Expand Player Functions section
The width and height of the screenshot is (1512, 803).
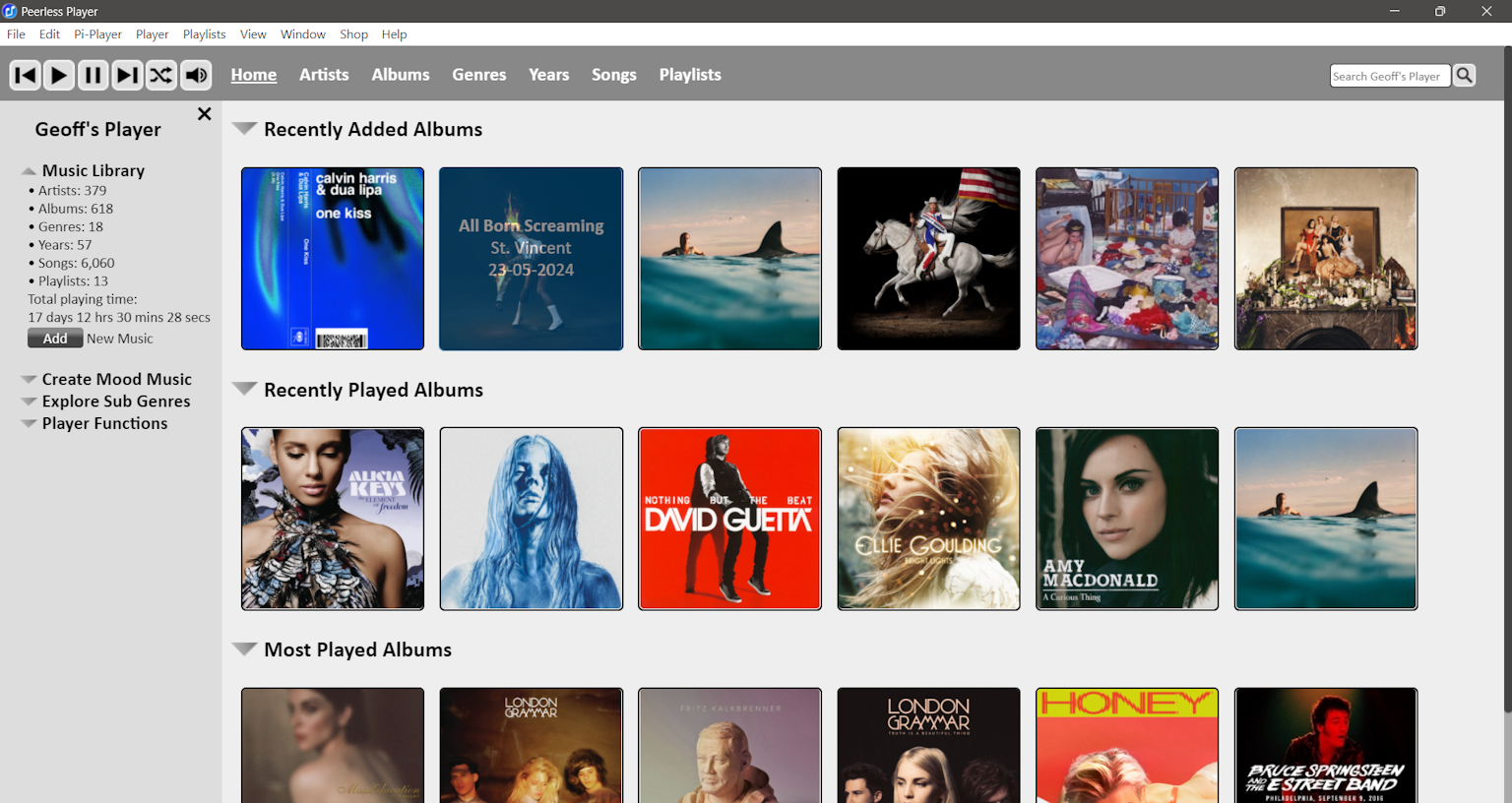[30, 423]
